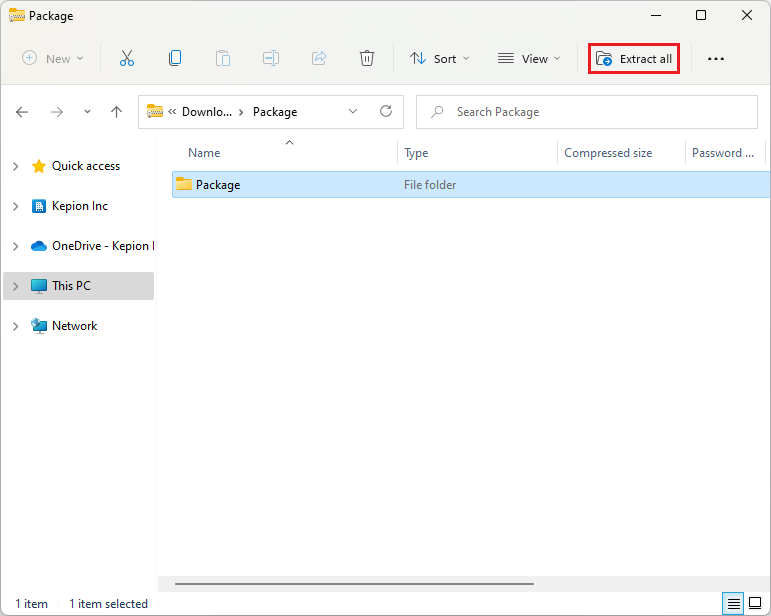The width and height of the screenshot is (771, 616).
Task: Click the 'File folder' type cell
Action: coord(430,185)
